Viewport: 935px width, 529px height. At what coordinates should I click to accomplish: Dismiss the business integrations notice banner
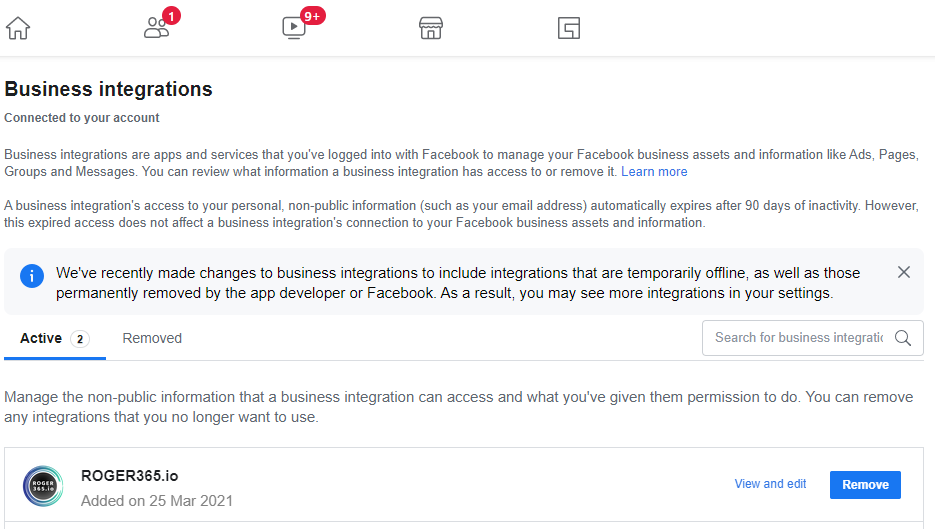[x=904, y=272]
